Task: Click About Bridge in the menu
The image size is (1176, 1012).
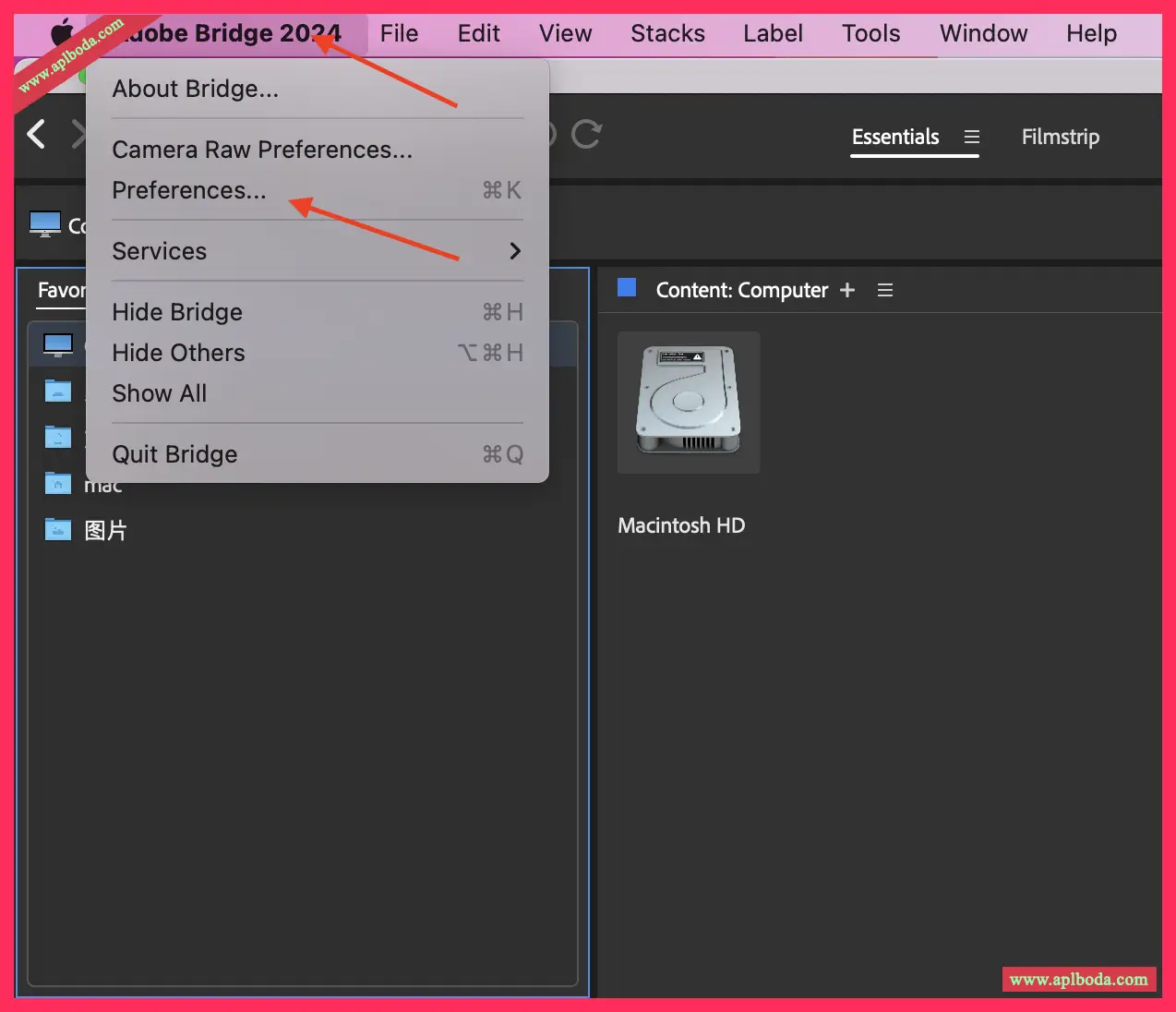Action: [195, 88]
